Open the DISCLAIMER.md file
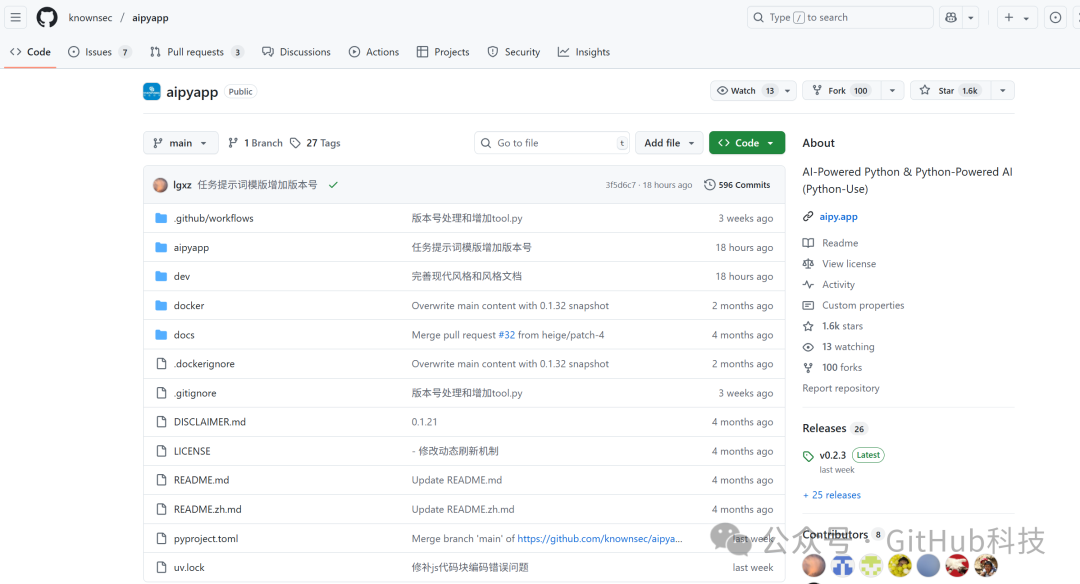This screenshot has height=584, width=1080. 209,422
